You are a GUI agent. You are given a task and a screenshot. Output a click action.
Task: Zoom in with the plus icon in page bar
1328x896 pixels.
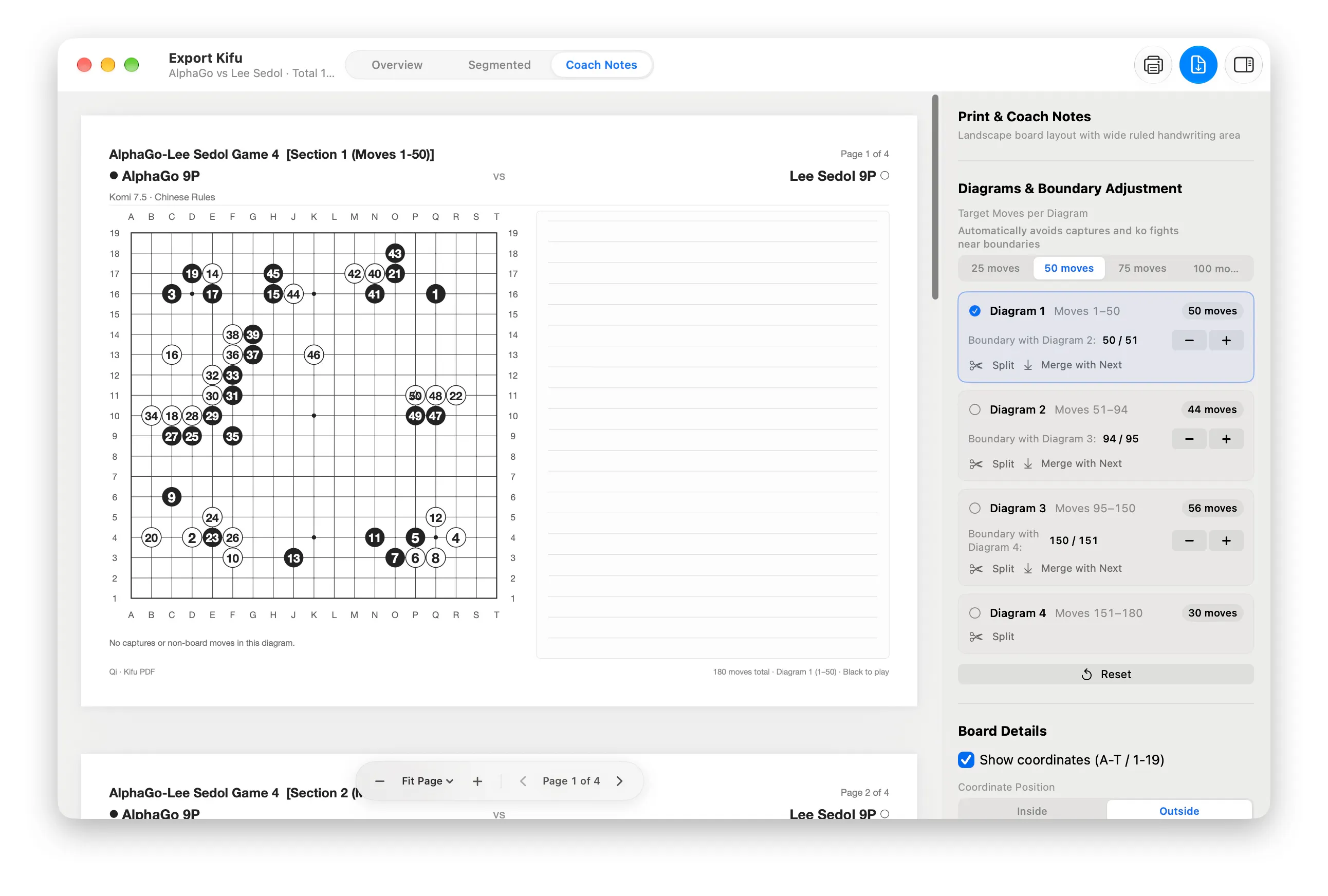pyautogui.click(x=478, y=781)
